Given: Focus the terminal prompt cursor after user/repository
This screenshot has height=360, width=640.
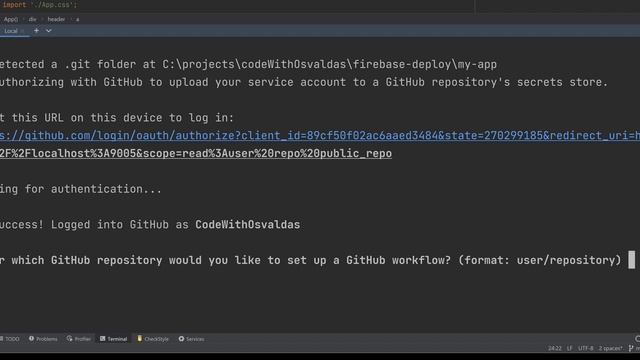Looking at the screenshot, I should tap(631, 260).
